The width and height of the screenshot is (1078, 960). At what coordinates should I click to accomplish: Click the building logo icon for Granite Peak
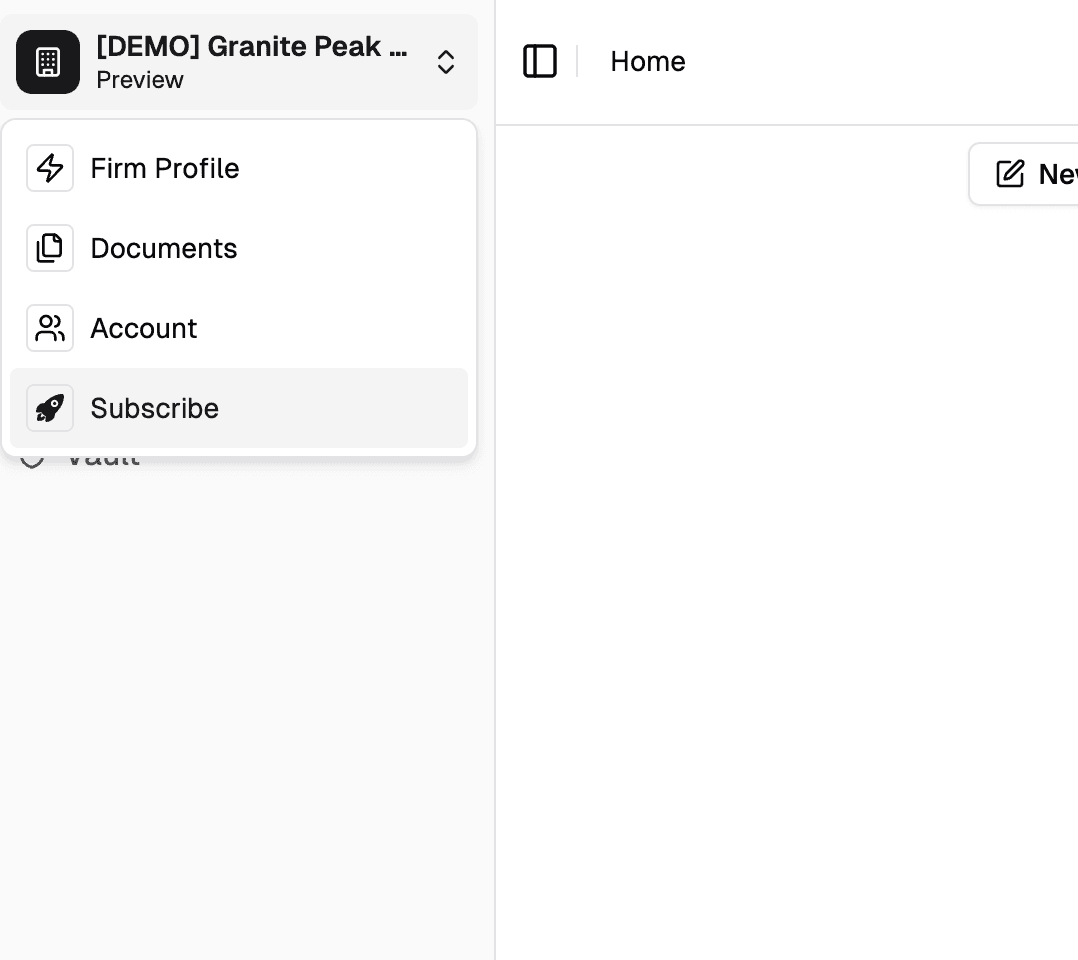[x=48, y=62]
